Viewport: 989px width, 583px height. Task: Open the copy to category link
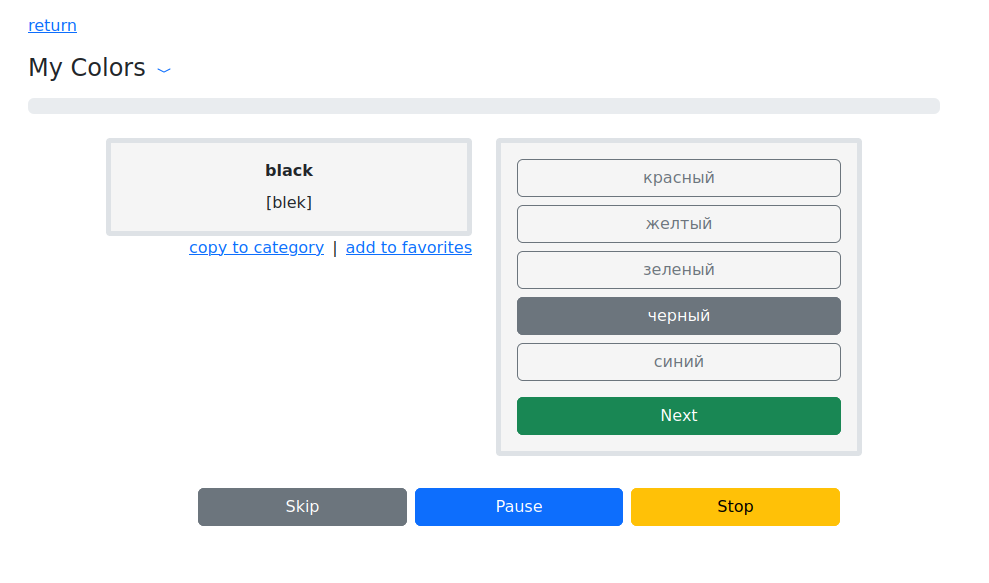coord(256,247)
